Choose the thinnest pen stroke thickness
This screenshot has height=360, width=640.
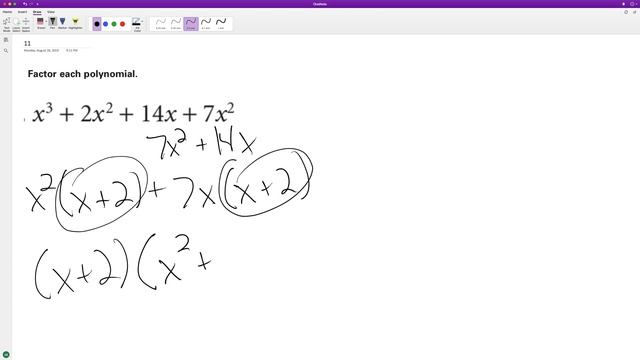[x=160, y=24]
